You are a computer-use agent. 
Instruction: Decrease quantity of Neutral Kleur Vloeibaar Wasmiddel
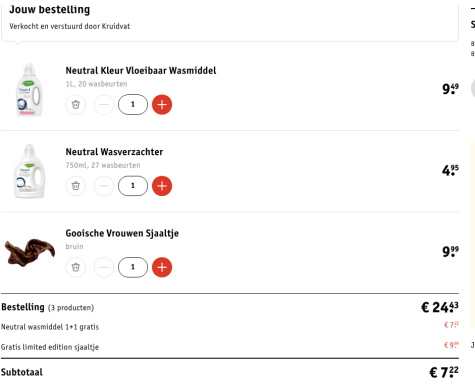point(104,105)
